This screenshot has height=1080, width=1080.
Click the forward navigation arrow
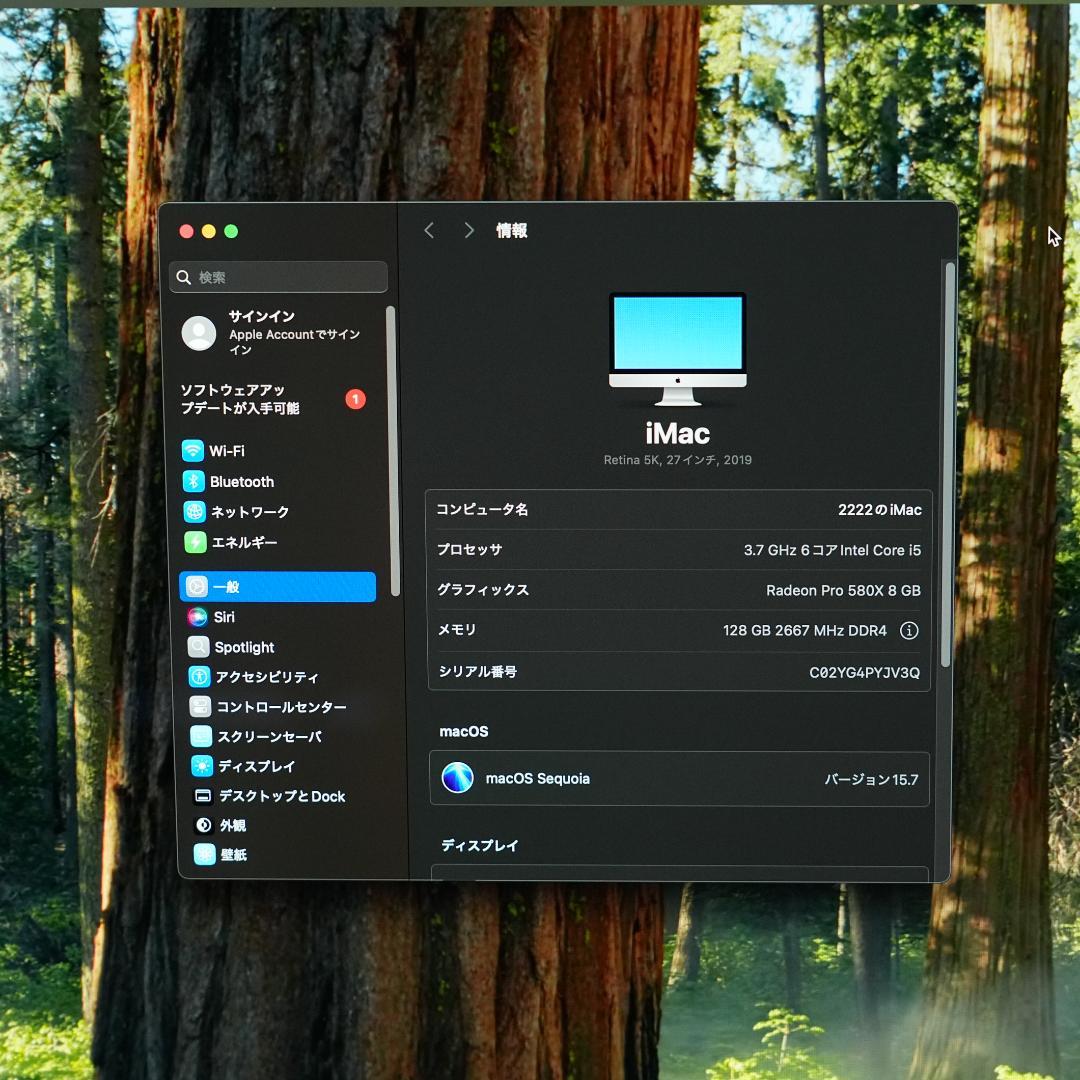468,230
